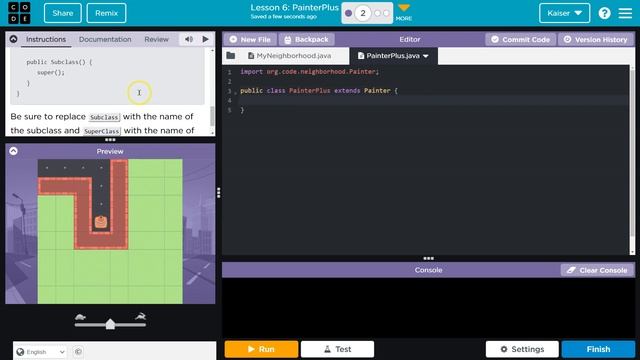Open the MyNeighborhood.java tab

click(x=289, y=56)
